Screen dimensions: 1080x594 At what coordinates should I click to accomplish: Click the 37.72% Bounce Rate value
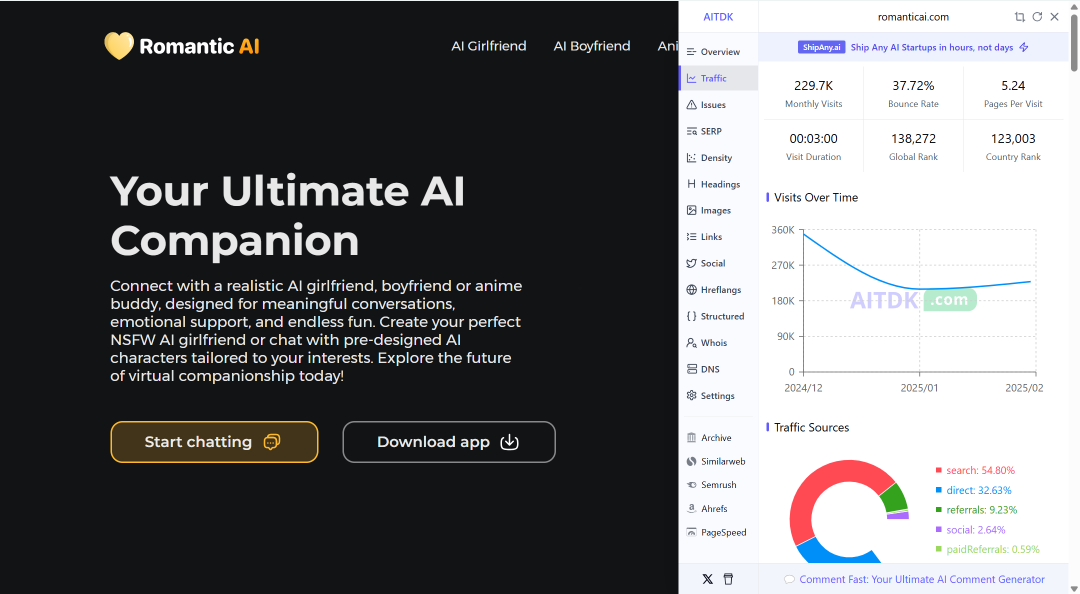pos(913,85)
